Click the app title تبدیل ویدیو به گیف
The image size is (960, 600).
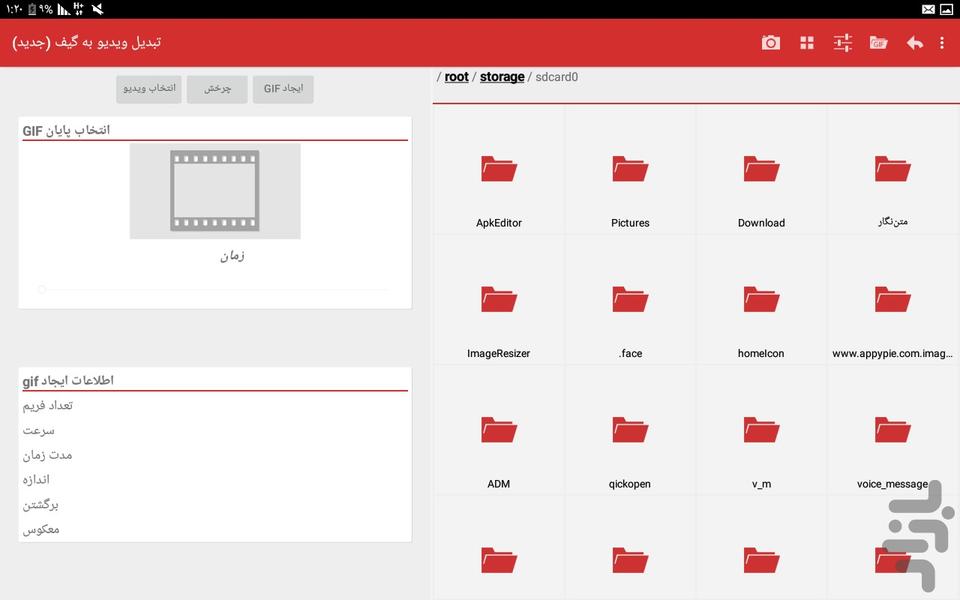(x=86, y=42)
